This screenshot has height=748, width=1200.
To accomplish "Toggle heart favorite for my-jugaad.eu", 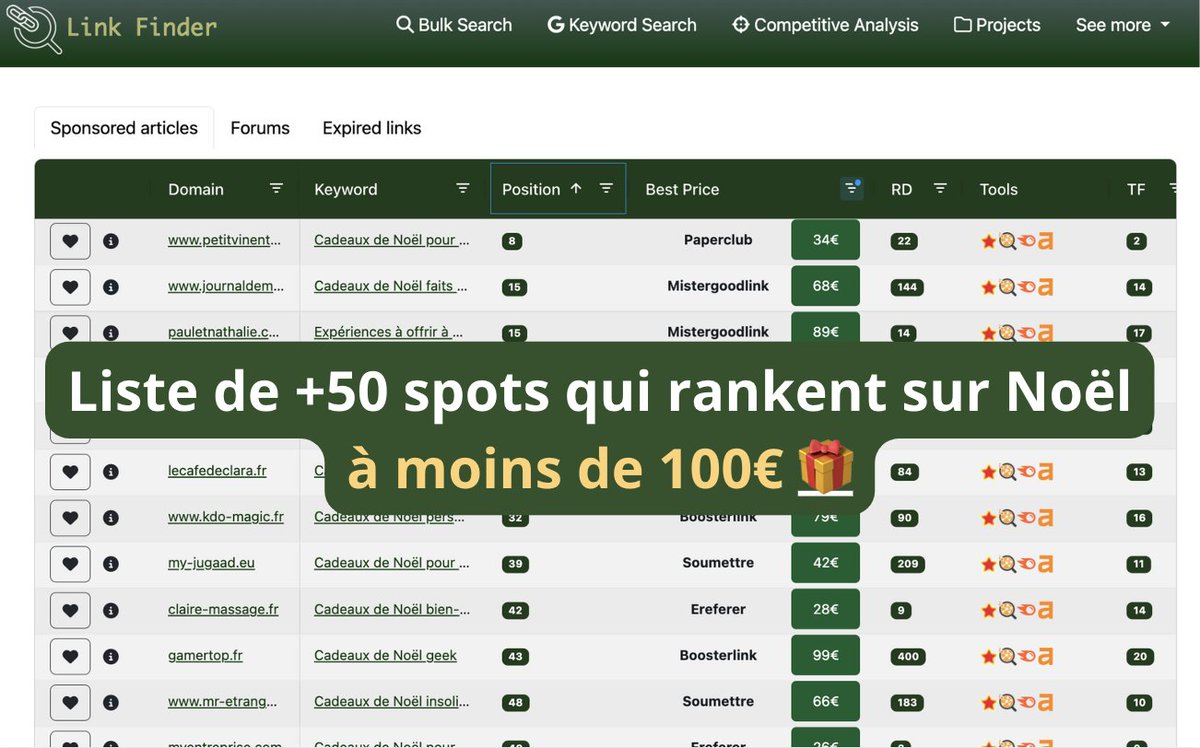I will (x=70, y=564).
